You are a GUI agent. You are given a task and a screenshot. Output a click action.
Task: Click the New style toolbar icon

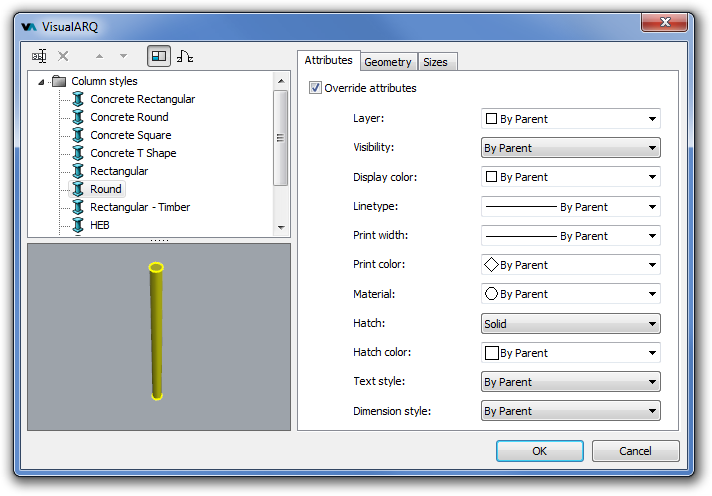coord(40,56)
